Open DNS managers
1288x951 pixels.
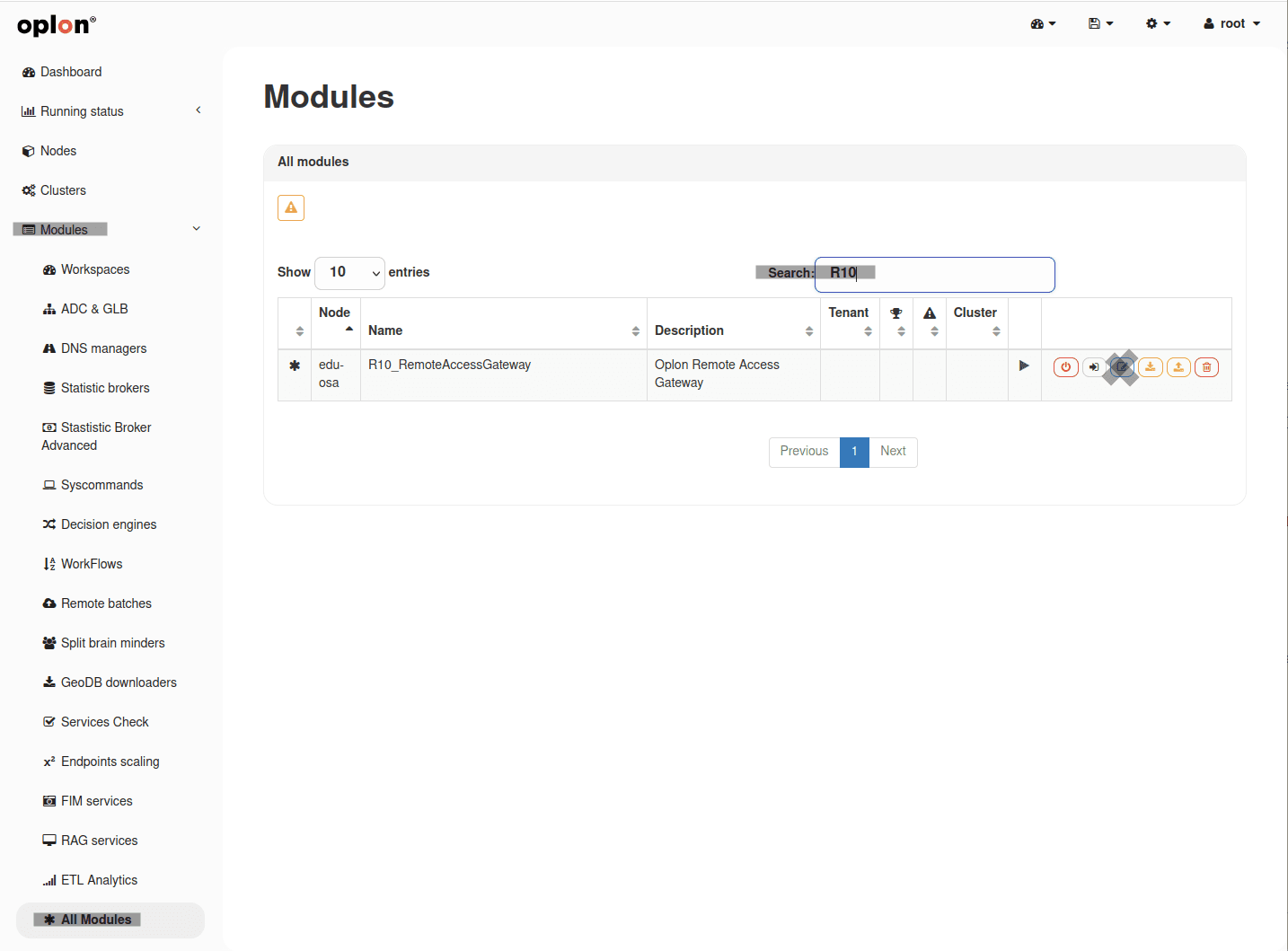click(94, 348)
